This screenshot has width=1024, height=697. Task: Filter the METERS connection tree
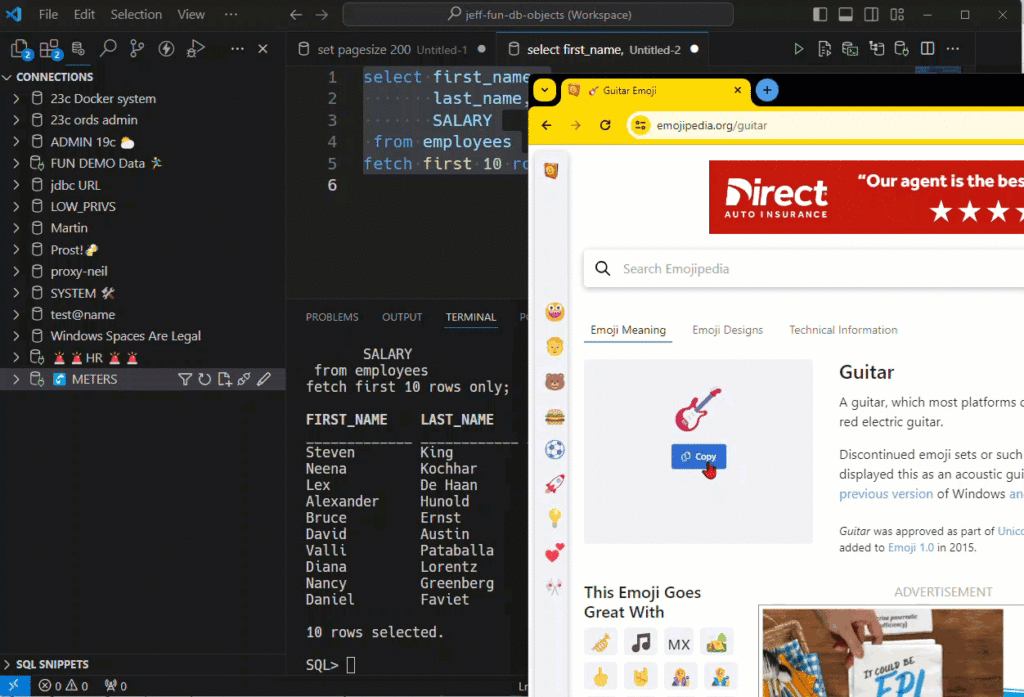pyautogui.click(x=185, y=378)
